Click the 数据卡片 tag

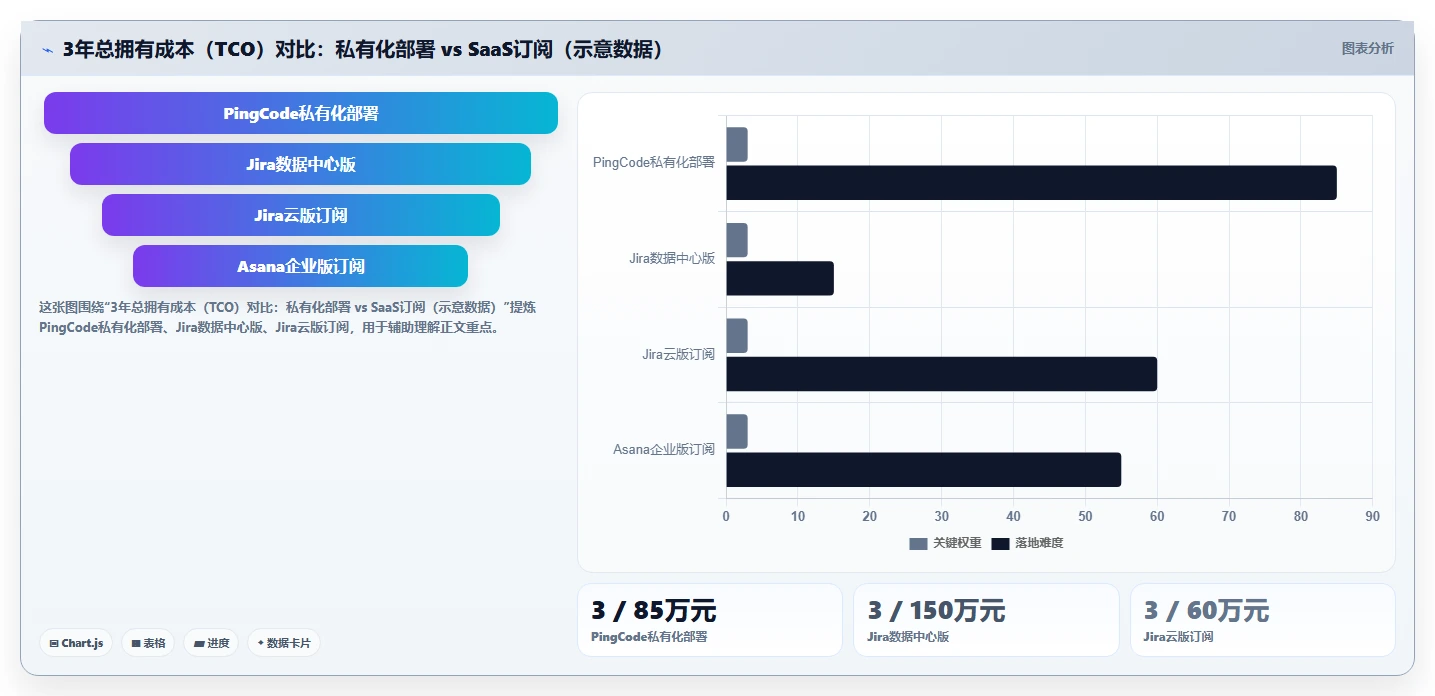(284, 643)
